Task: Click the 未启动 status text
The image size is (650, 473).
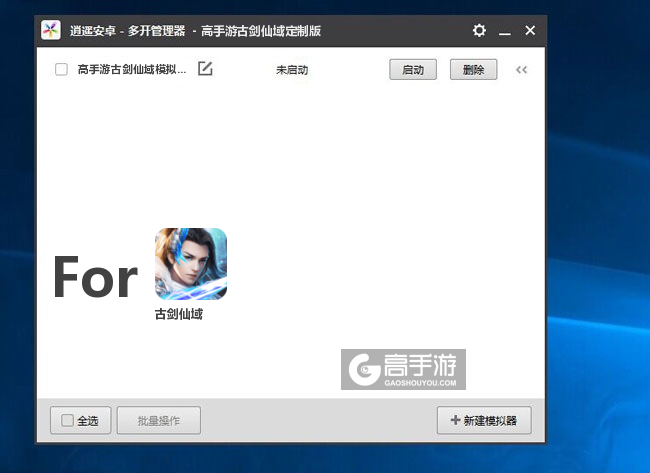Action: coord(292,70)
